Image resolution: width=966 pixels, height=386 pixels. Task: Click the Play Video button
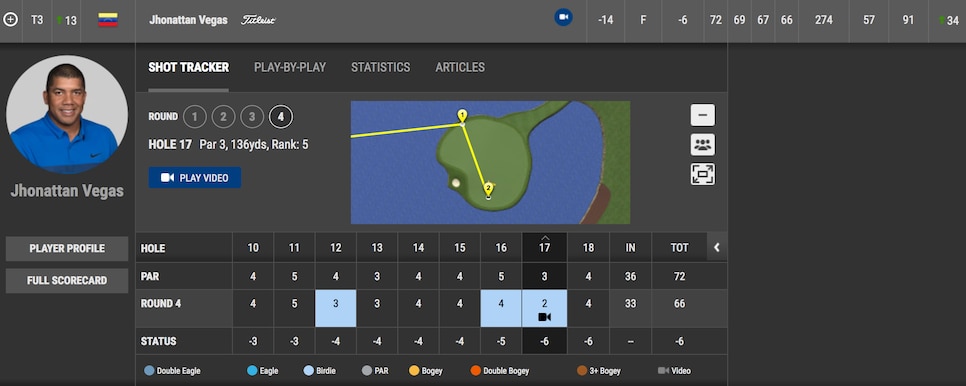click(195, 177)
